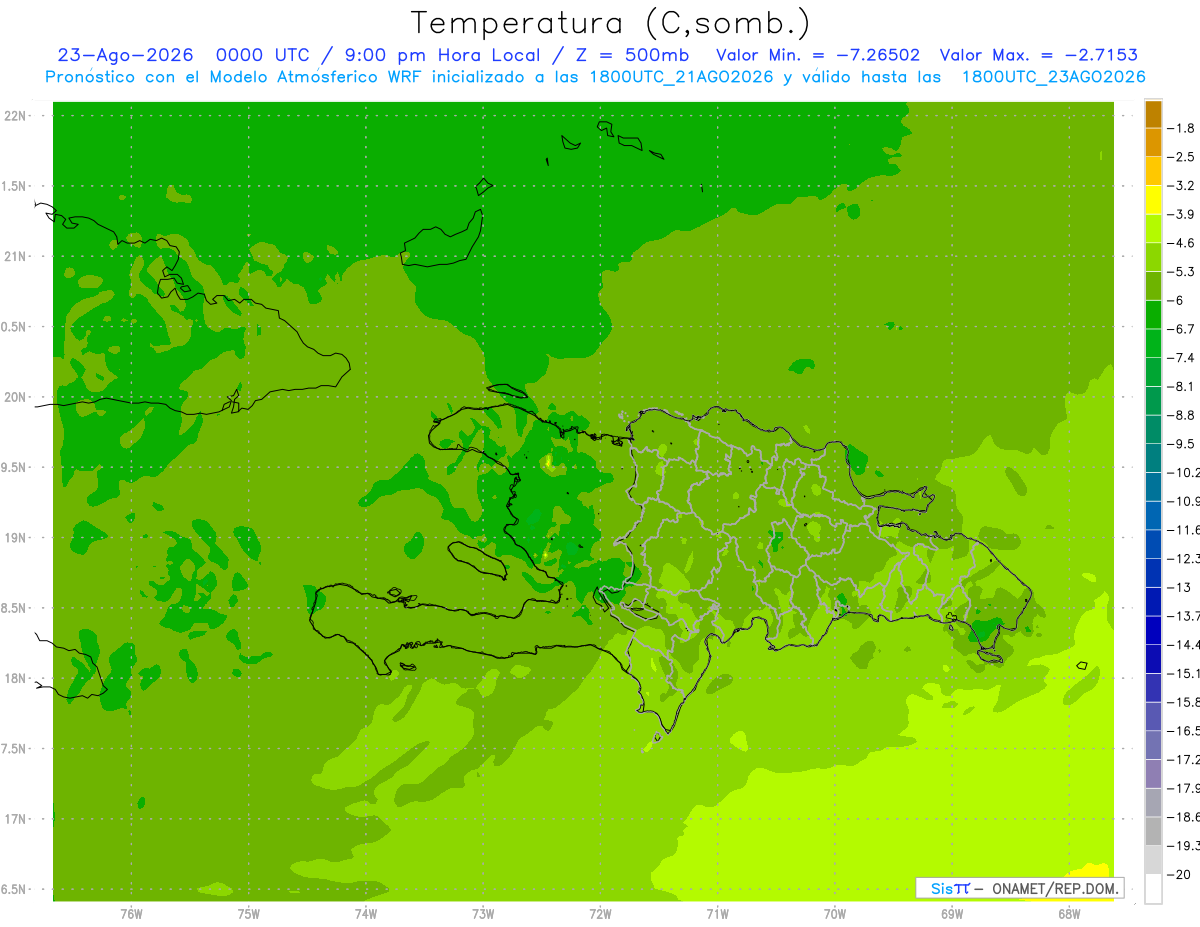
Task: Pick the olive-green swatch between -5.3 and -6
Action: click(x=1154, y=286)
